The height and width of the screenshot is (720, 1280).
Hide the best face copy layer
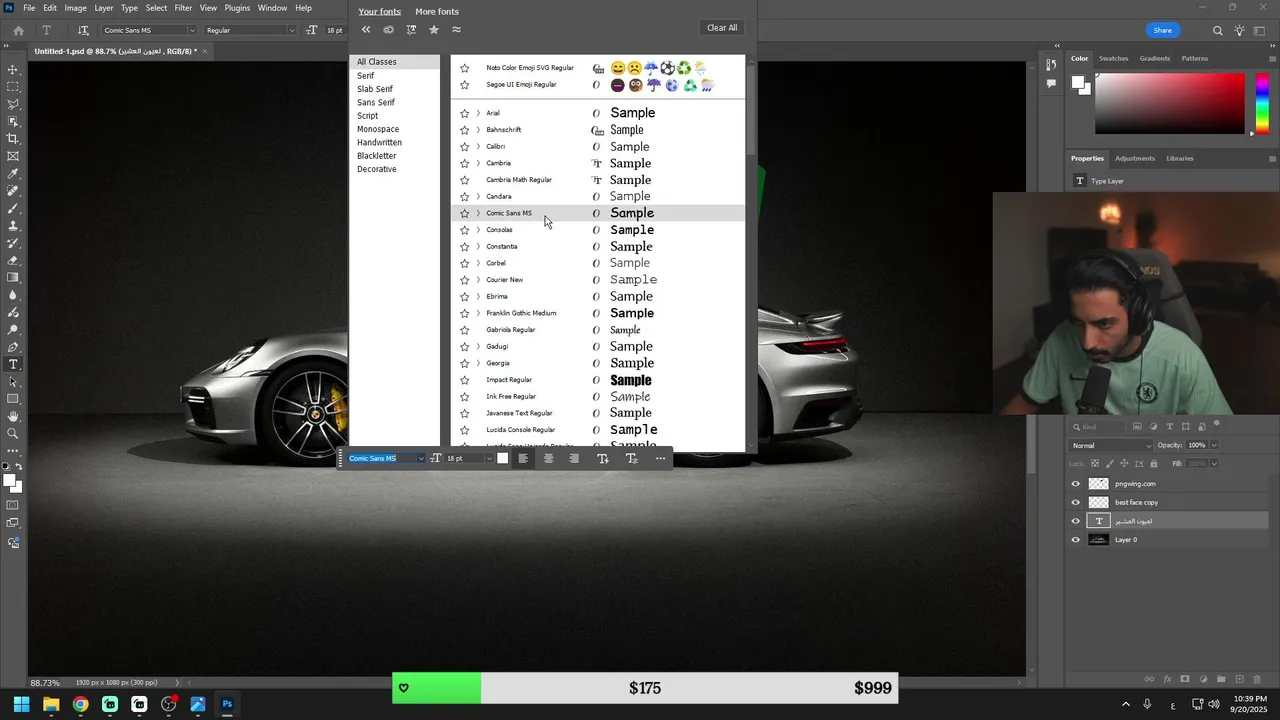(1076, 502)
